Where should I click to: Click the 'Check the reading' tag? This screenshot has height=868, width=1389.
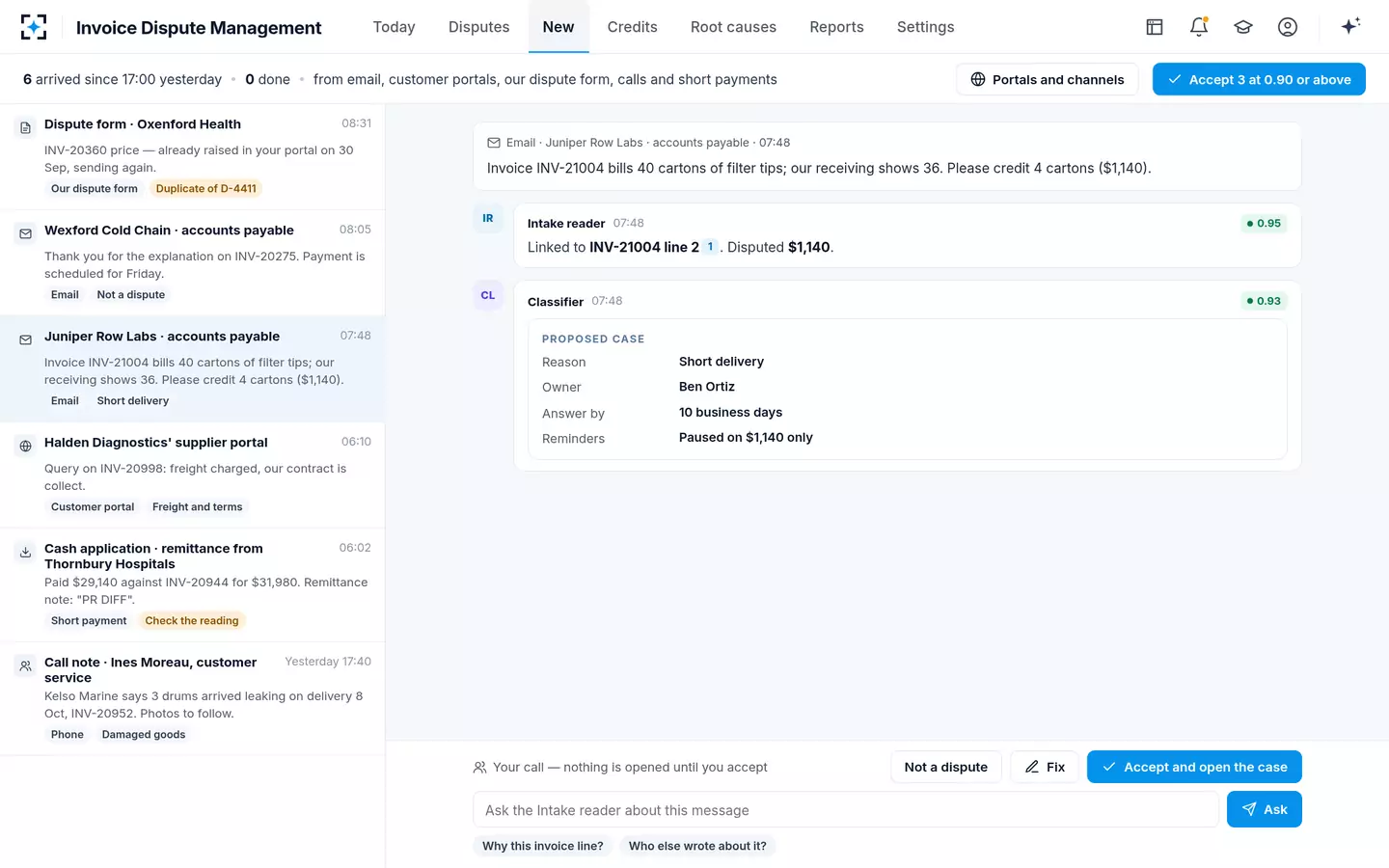coord(192,621)
